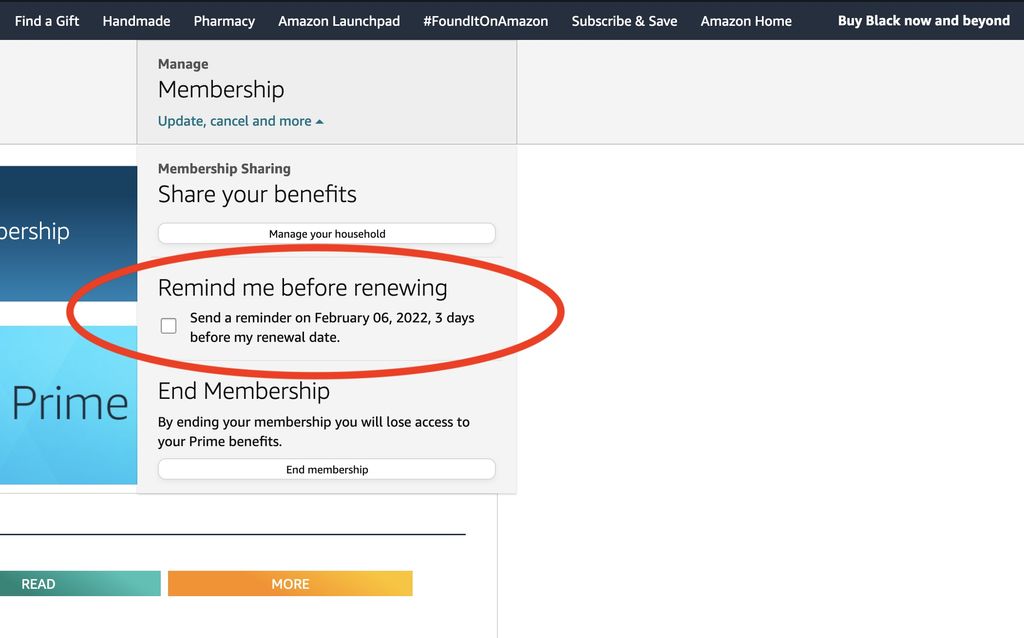Viewport: 1024px width, 638px height.
Task: Click the Buy Black now and beyond link
Action: [922, 20]
